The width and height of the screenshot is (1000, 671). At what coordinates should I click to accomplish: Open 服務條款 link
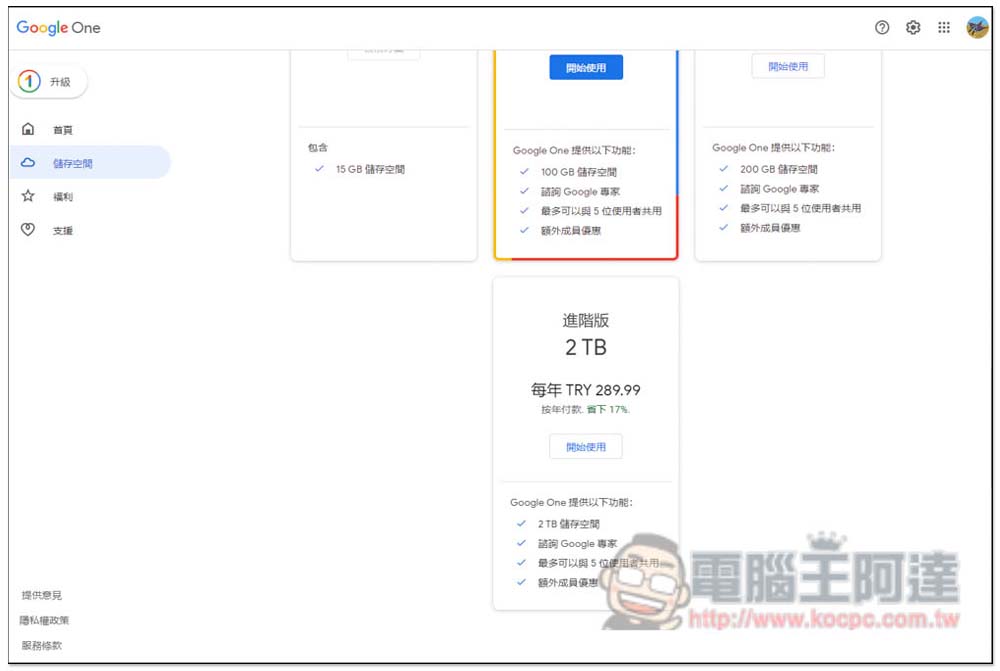click(41, 645)
